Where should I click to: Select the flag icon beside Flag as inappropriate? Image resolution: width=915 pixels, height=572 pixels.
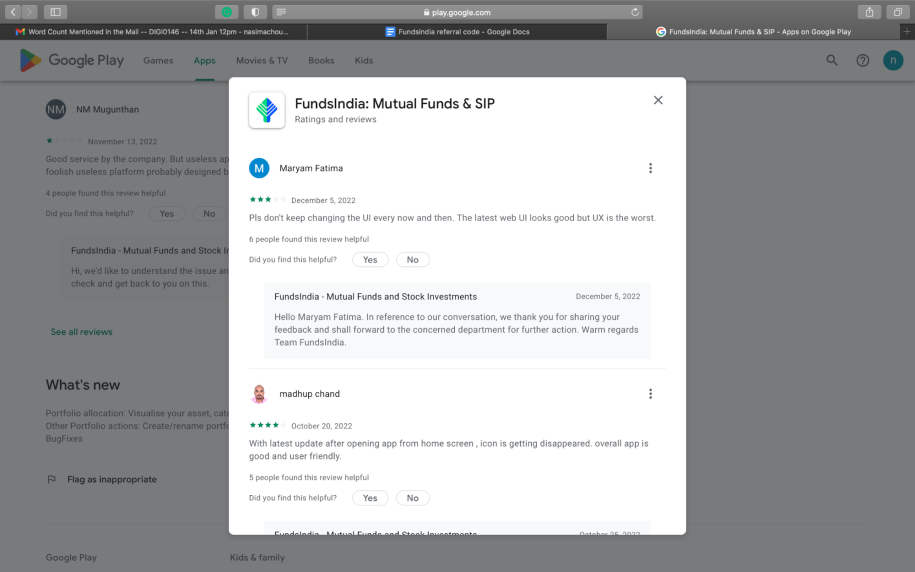coord(51,479)
